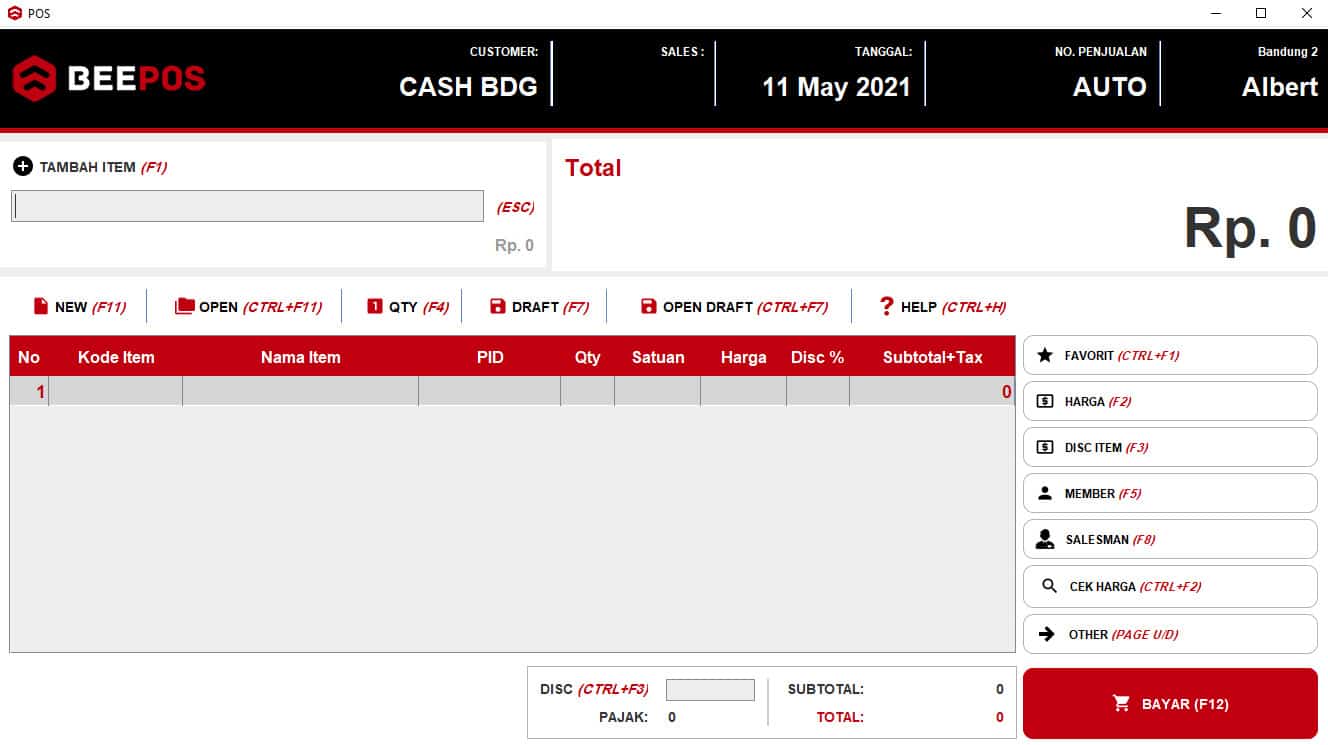1328x745 pixels.
Task: Open HELP (CTRL+H)
Action: 942,307
